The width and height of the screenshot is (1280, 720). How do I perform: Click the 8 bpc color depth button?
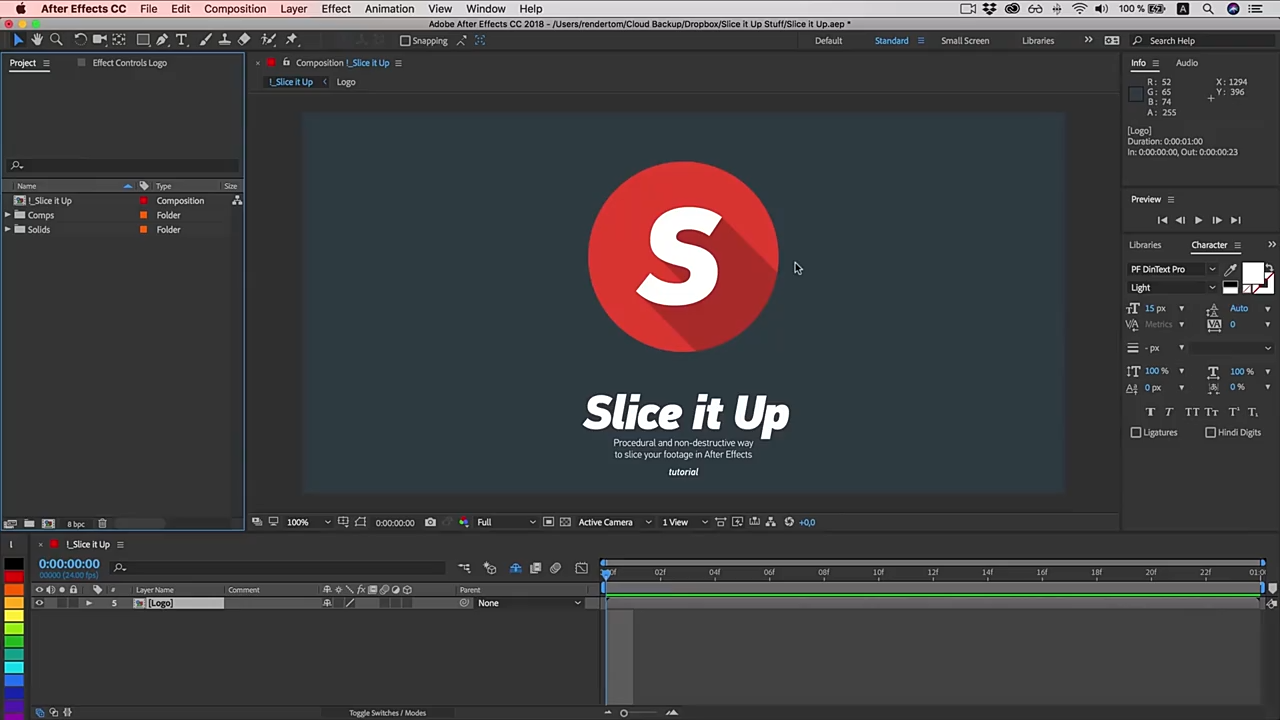pos(76,524)
